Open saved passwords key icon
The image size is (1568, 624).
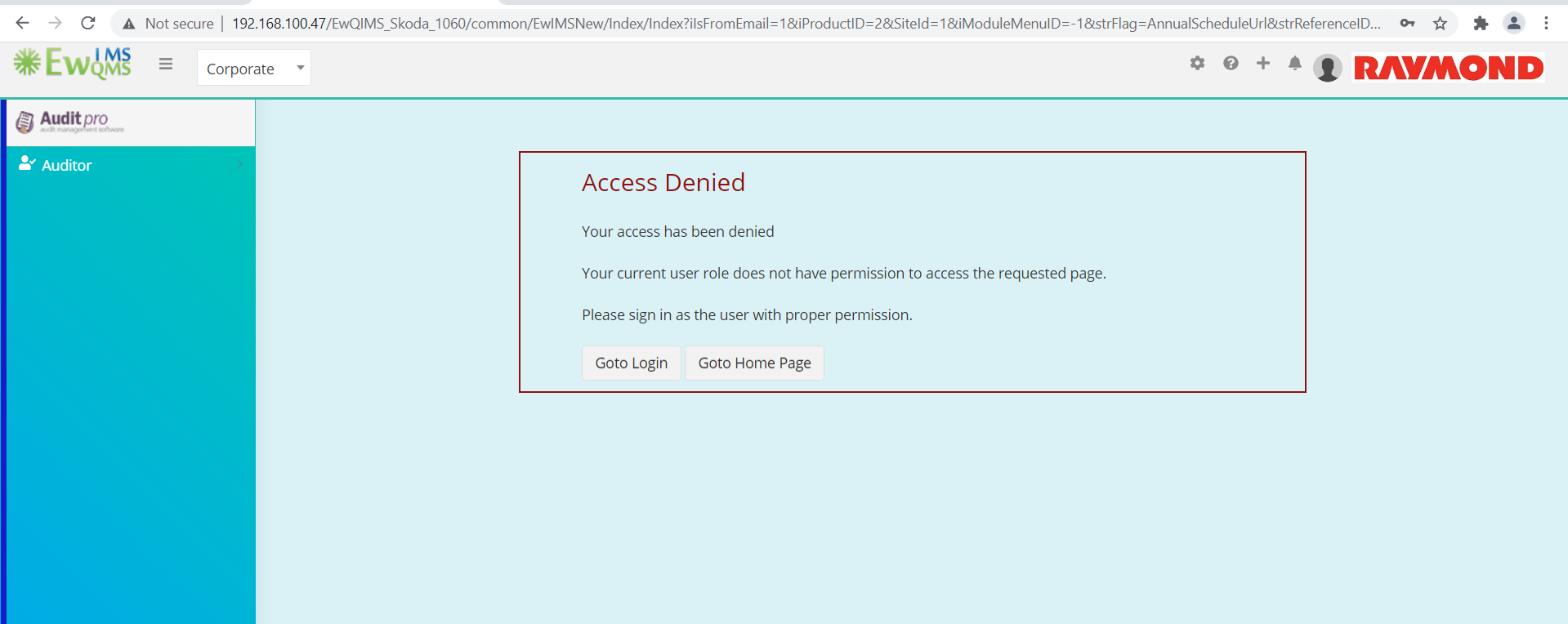(1407, 24)
